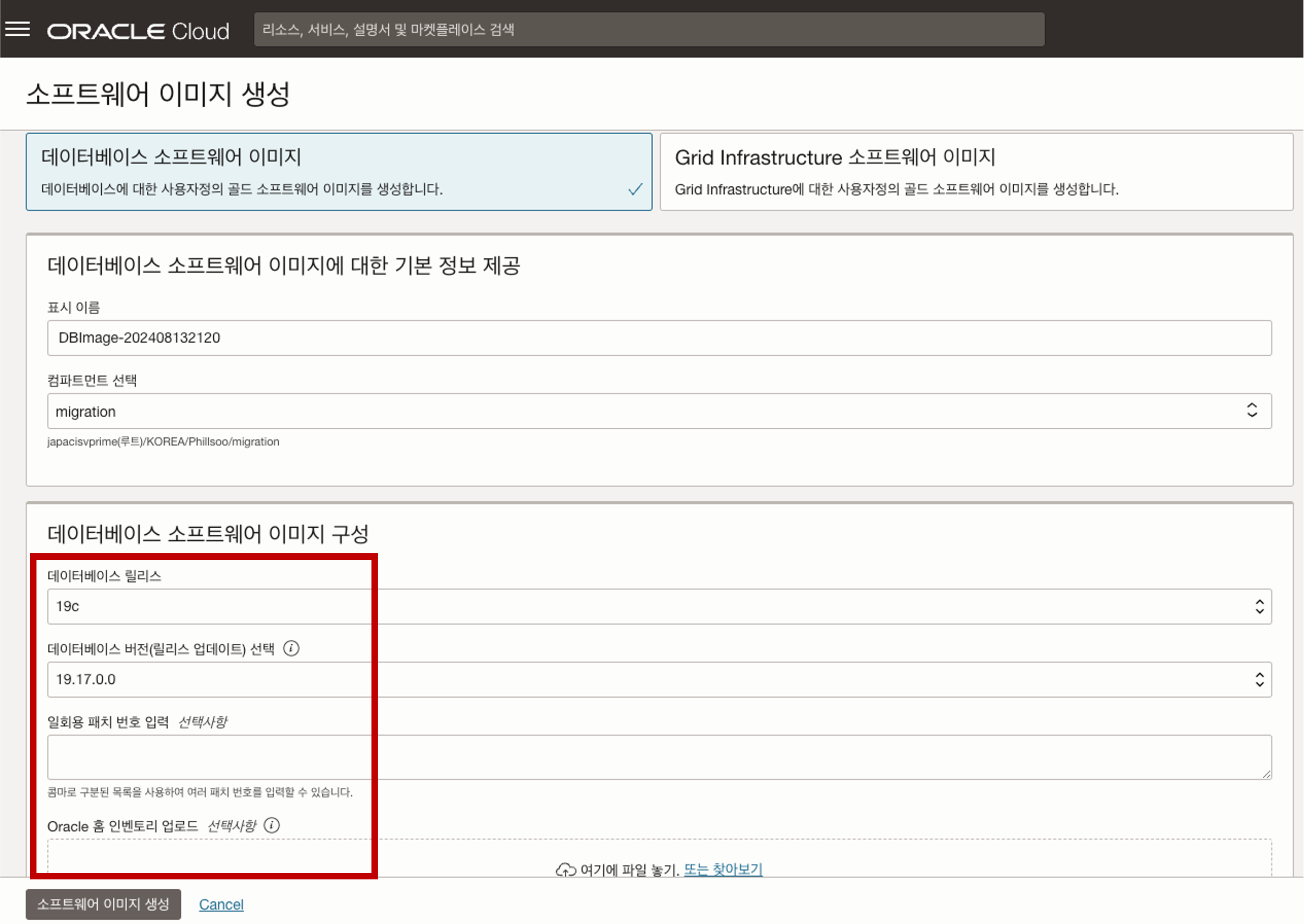Click the compartment path text japacisvprime(루트)/KOREA/Phillsoo/migration
1305x924 pixels.
point(163,442)
